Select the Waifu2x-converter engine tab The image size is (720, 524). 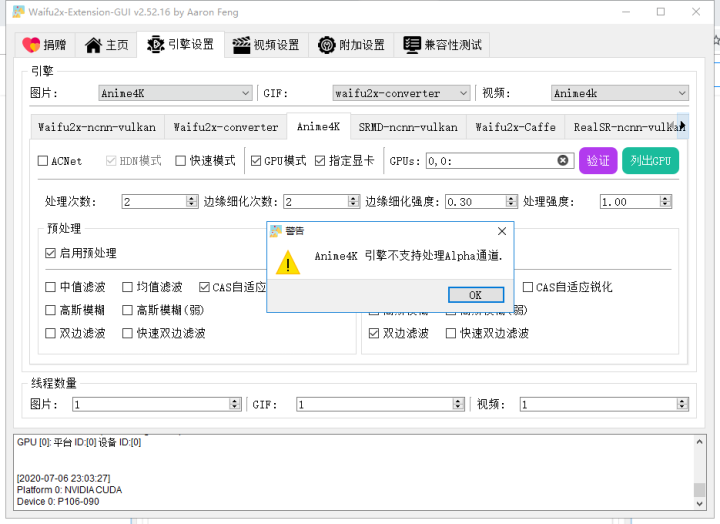pos(225,127)
